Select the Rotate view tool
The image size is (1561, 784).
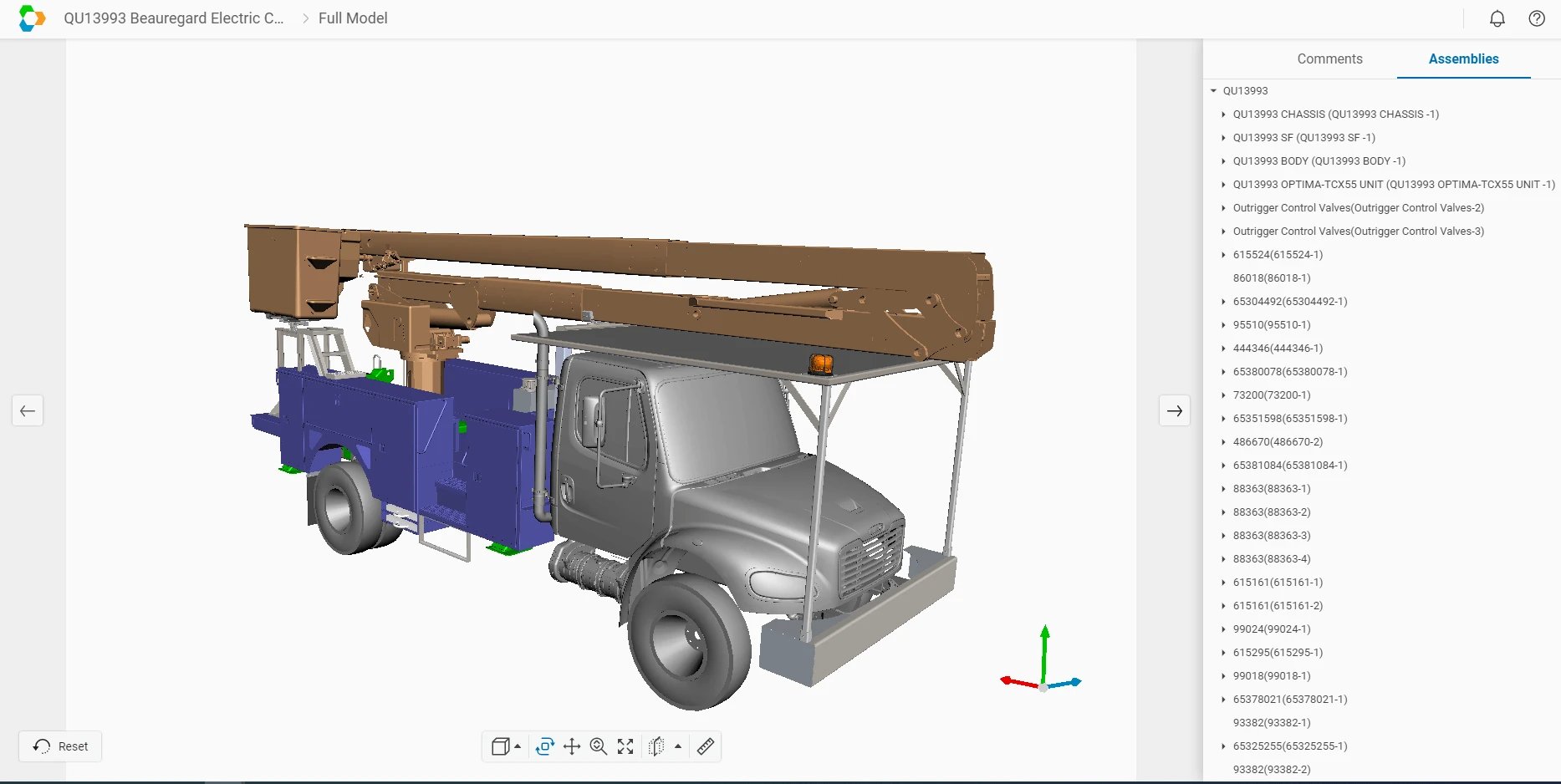pos(543,746)
